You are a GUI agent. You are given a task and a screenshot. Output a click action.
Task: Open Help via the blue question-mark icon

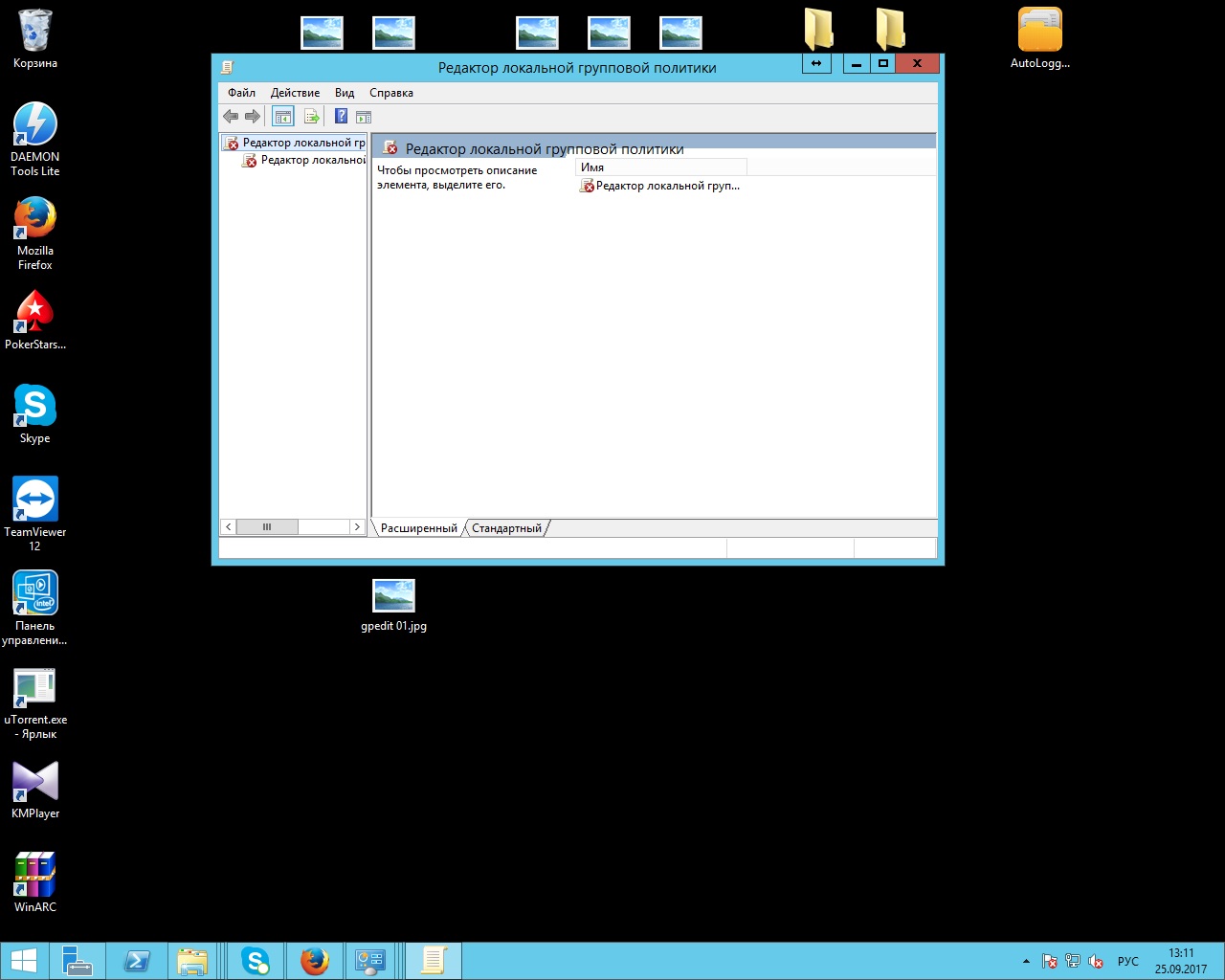(341, 117)
